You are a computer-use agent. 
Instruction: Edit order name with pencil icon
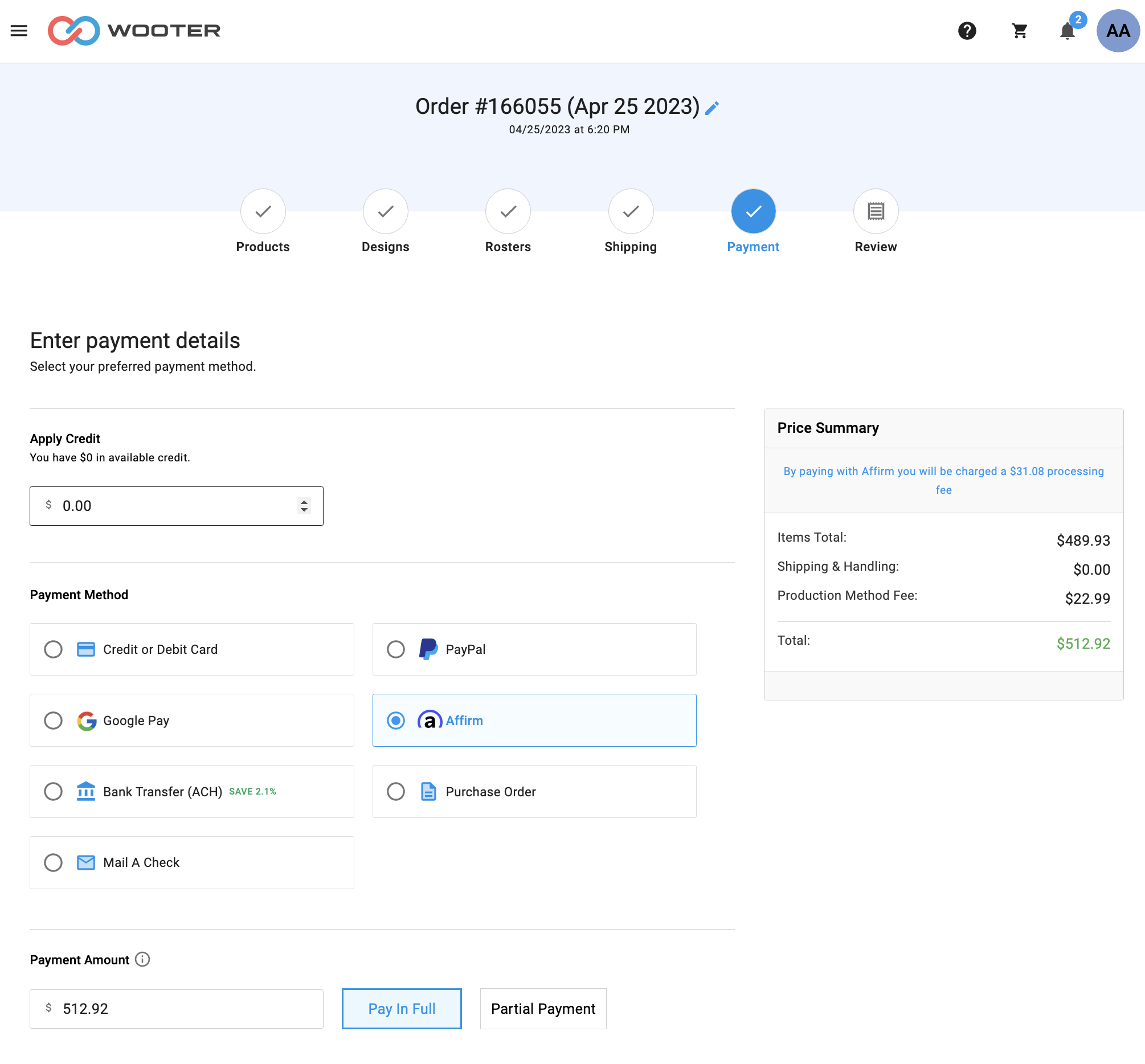click(x=712, y=108)
